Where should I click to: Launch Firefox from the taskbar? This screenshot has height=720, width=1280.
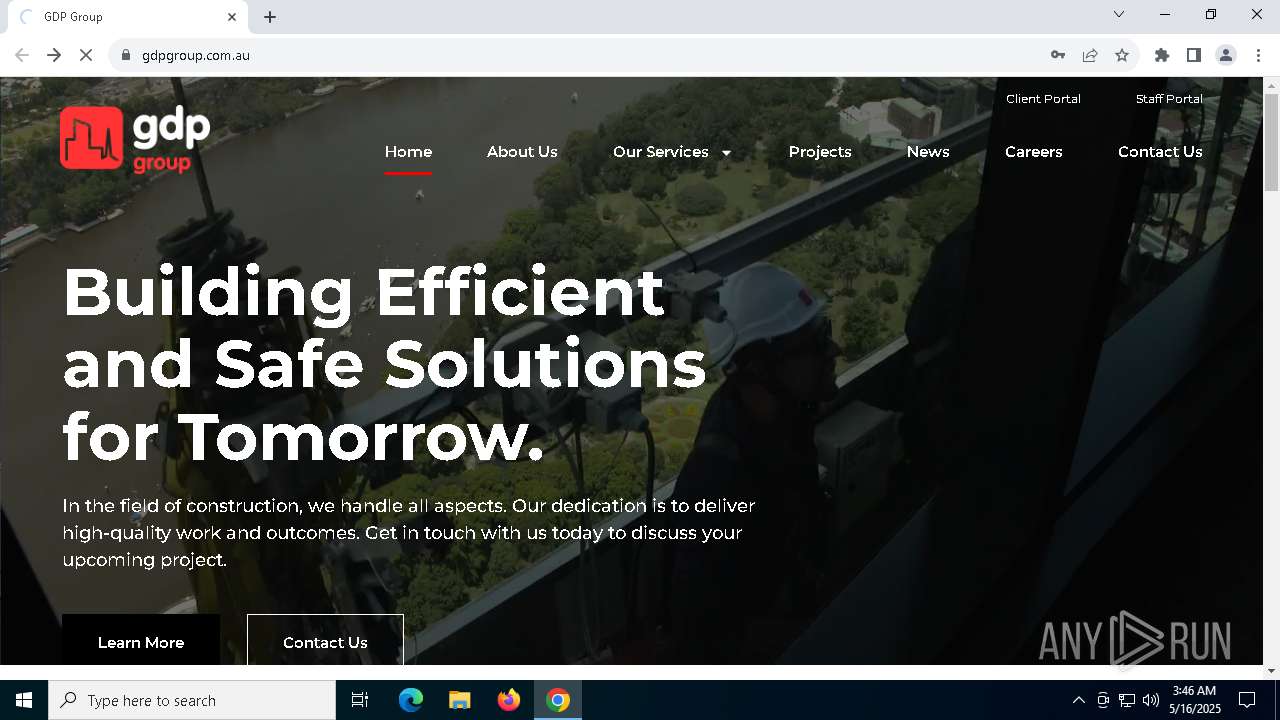point(509,700)
